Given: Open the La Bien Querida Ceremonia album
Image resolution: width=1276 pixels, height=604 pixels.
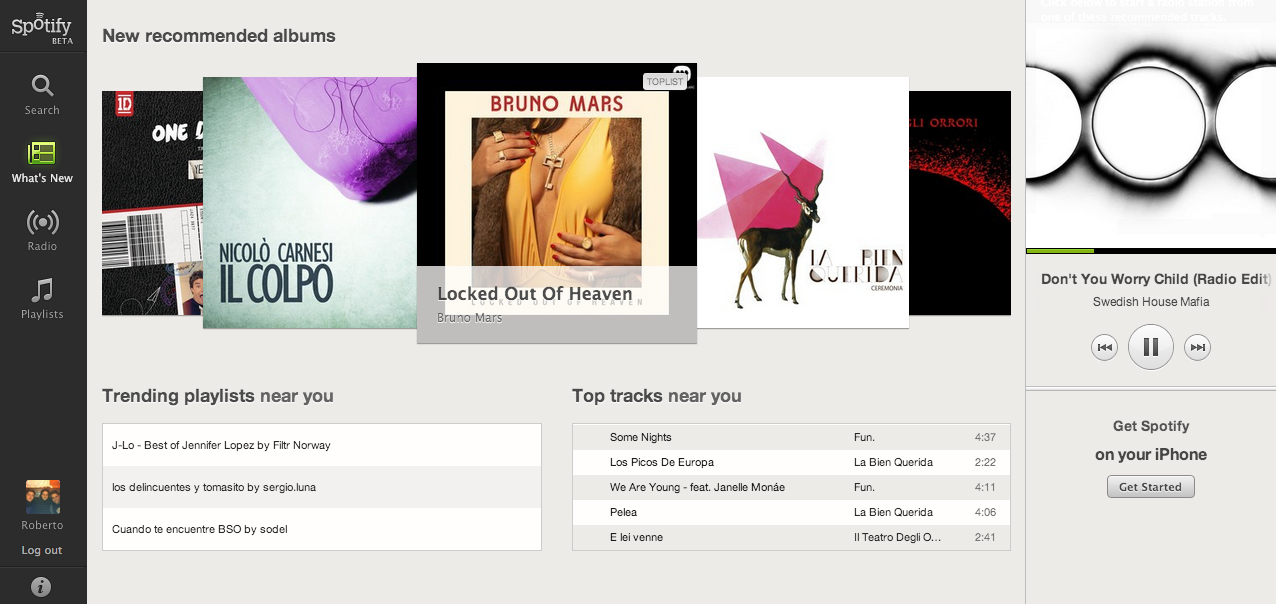Looking at the screenshot, I should (803, 203).
